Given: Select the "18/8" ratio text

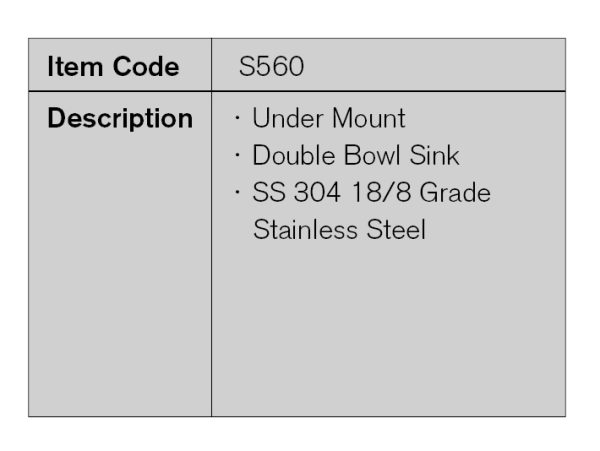Looking at the screenshot, I should point(380,193).
